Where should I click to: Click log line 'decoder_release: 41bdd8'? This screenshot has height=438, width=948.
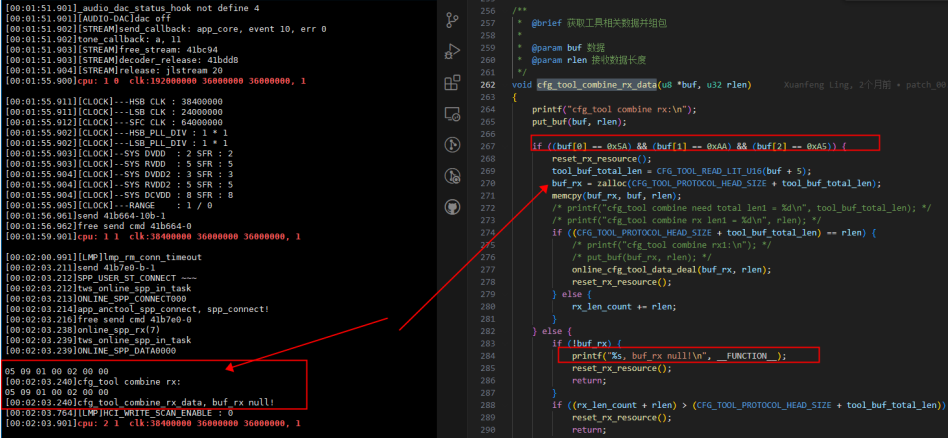click(122, 60)
